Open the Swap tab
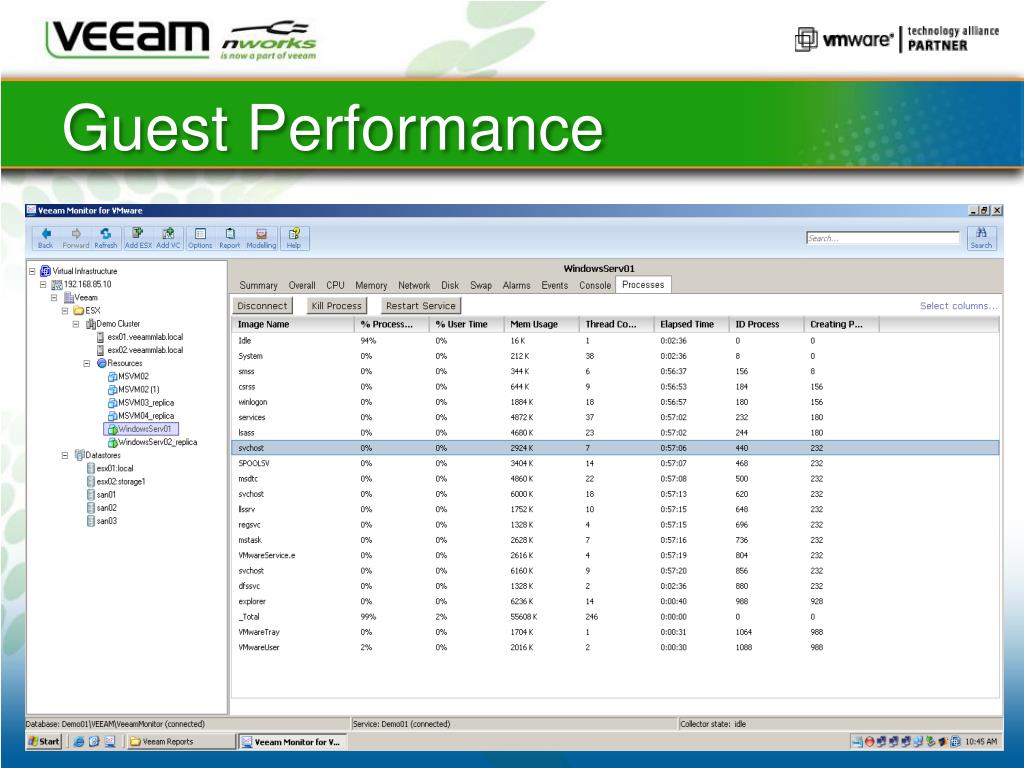Viewport: 1024px width, 768px height. [481, 285]
